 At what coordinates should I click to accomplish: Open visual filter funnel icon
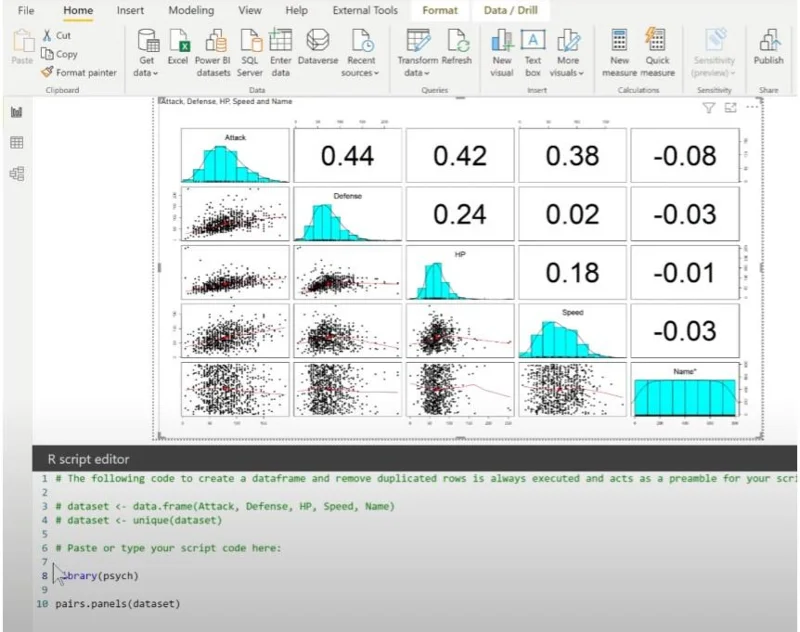tap(708, 108)
